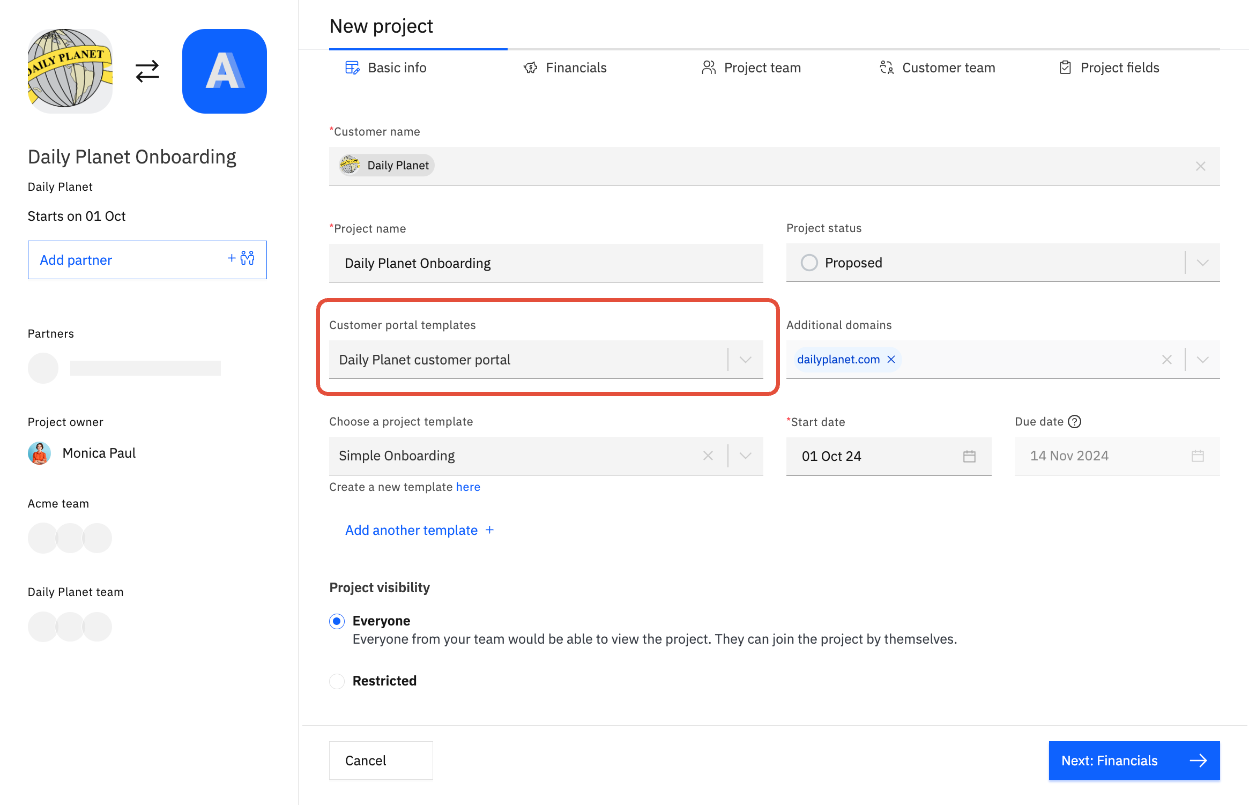Click the Project owner label
The image size is (1249, 805).
66,422
